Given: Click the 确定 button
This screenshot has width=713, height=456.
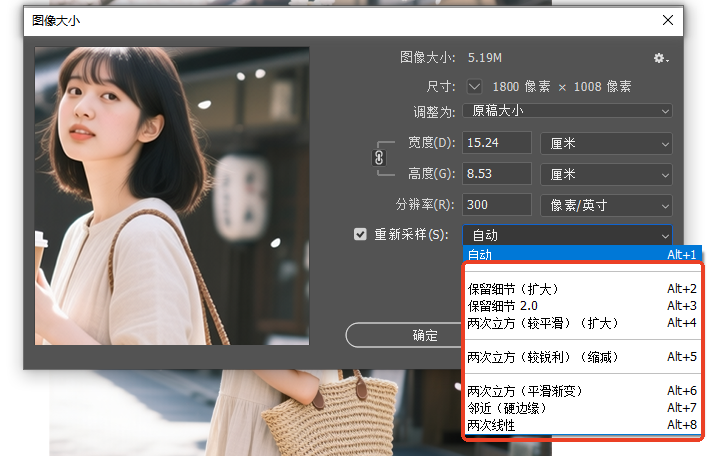Looking at the screenshot, I should coord(425,335).
